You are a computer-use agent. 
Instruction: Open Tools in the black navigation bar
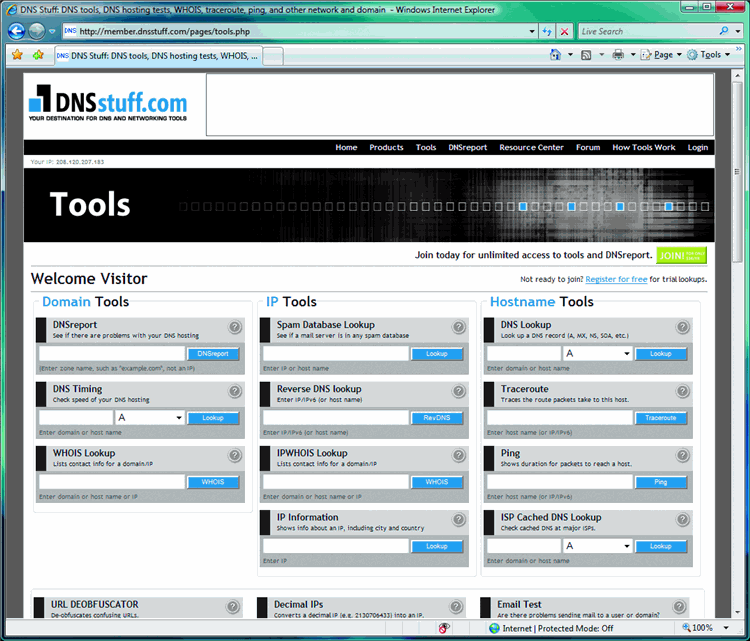click(426, 147)
